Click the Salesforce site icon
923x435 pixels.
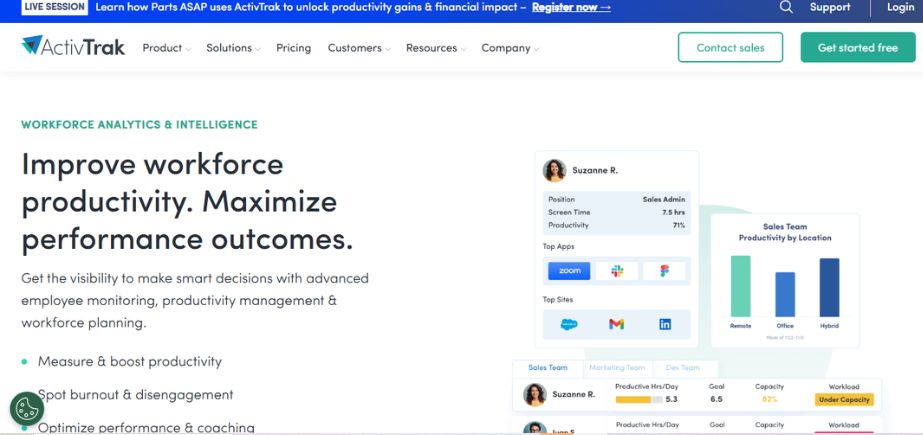569,324
